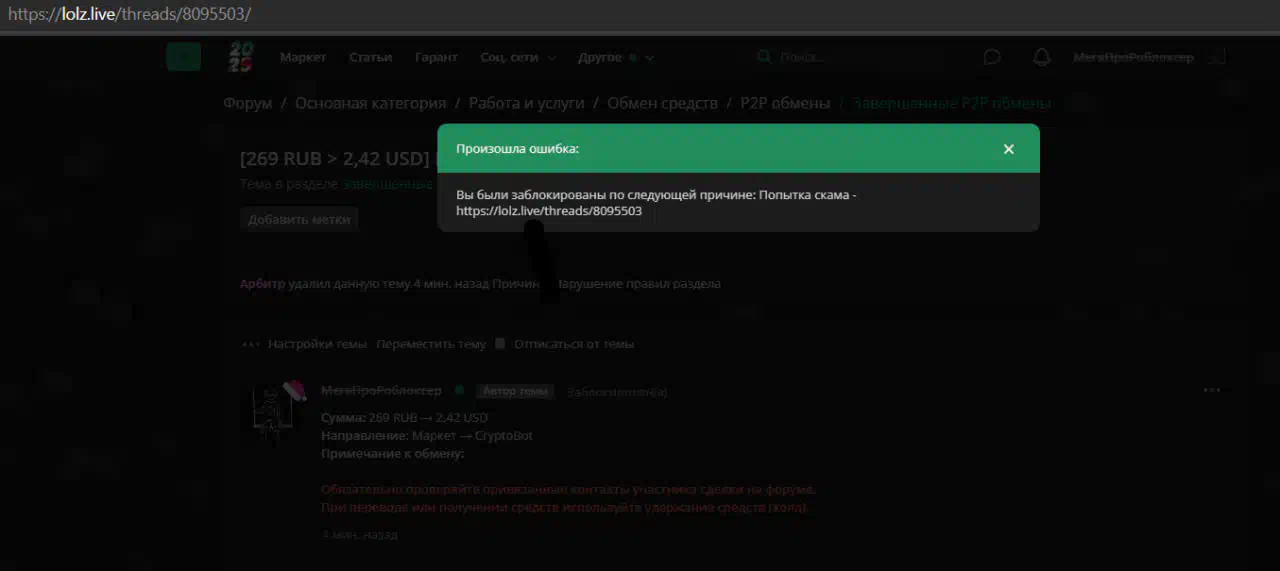Screen dimensions: 1280x571
Task: Close the error dialog with the X
Action: 1008,149
